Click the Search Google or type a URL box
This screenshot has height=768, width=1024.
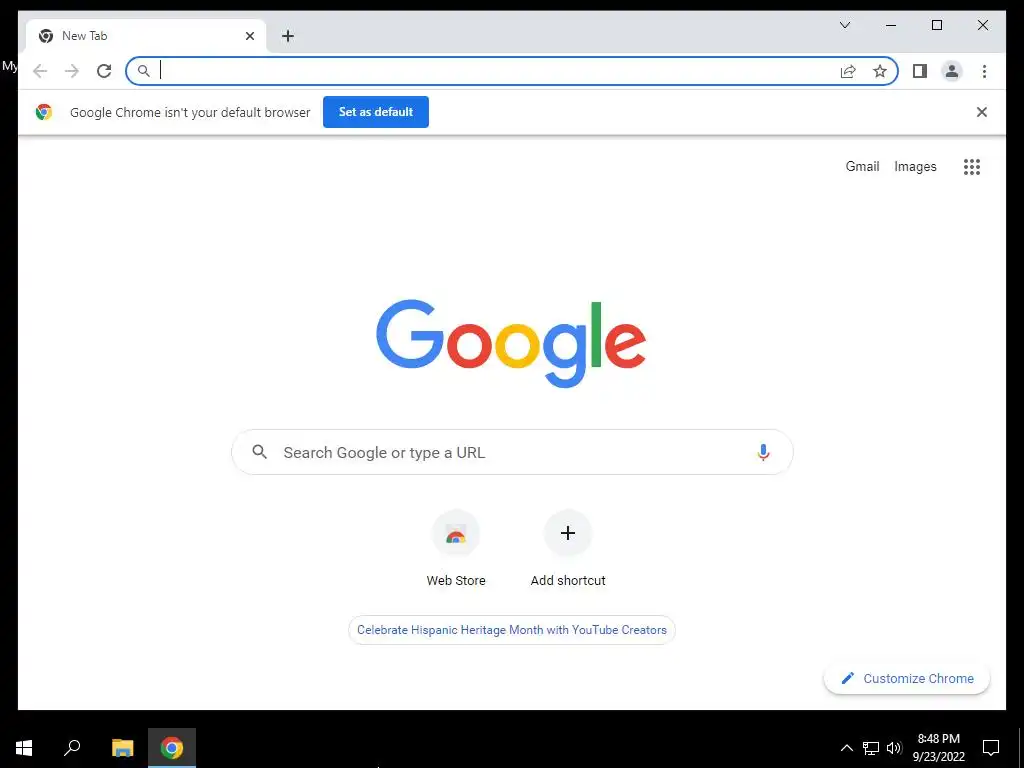pyautogui.click(x=512, y=452)
